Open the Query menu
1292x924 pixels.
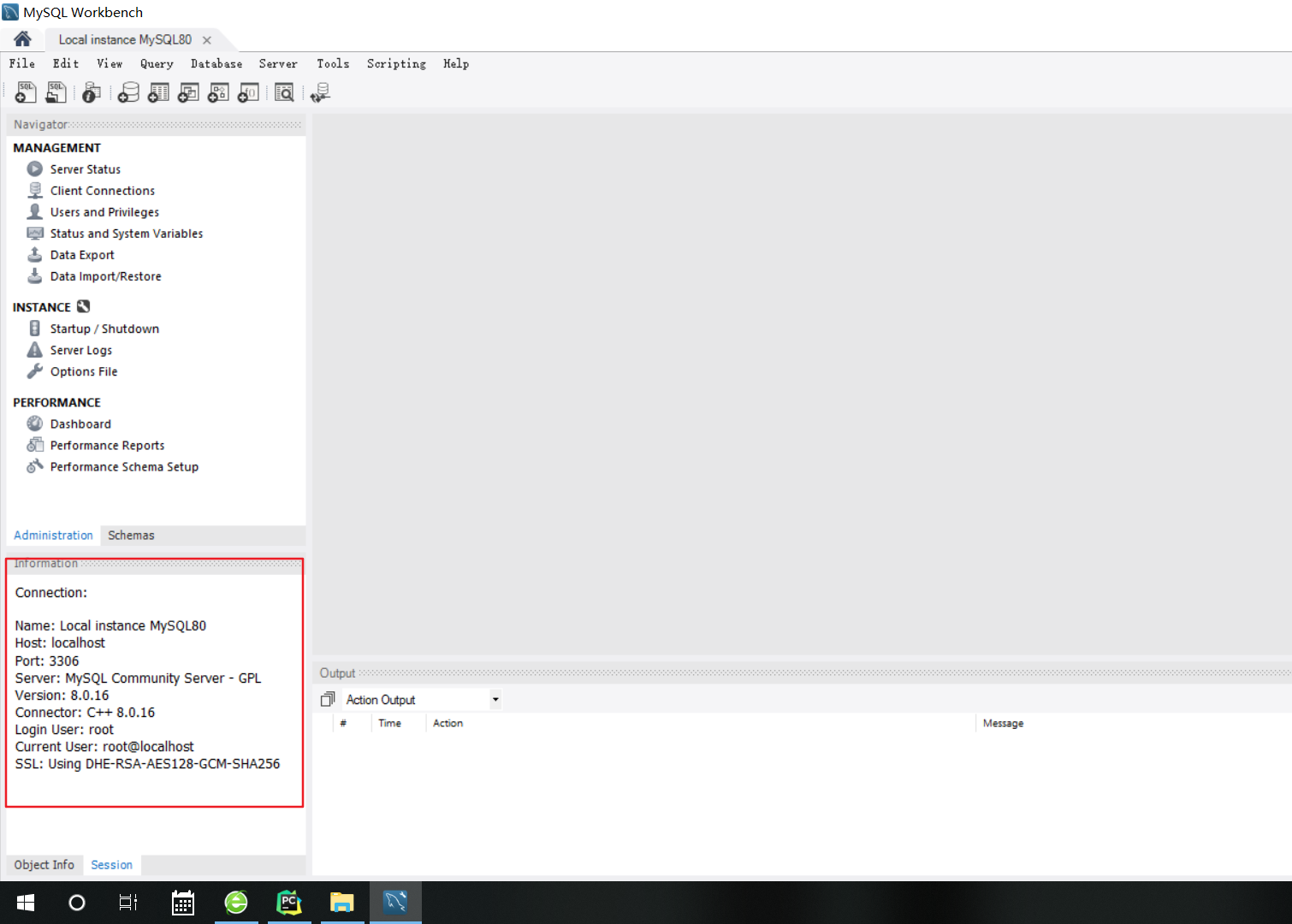tap(157, 63)
